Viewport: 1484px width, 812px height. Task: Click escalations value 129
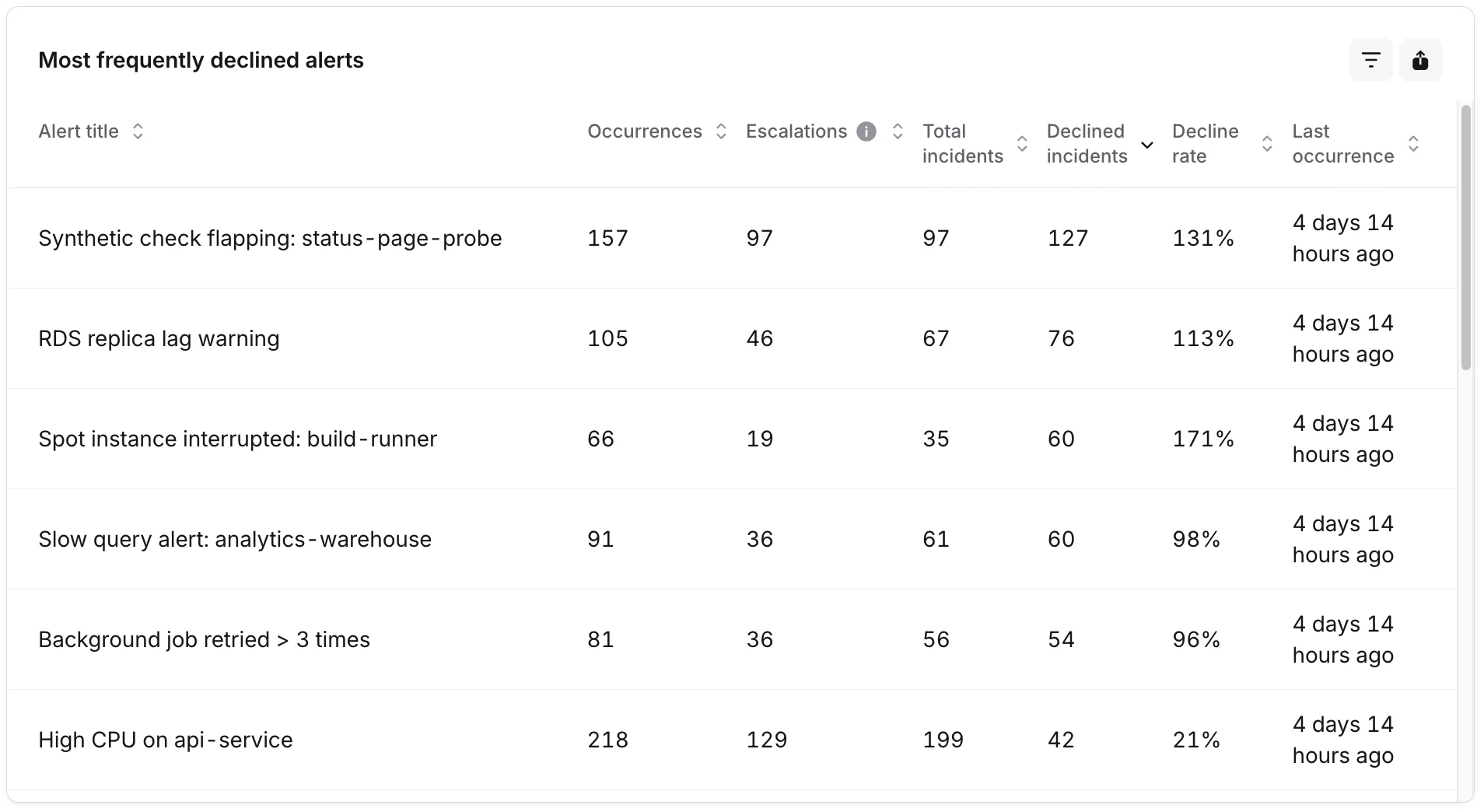[x=767, y=740]
